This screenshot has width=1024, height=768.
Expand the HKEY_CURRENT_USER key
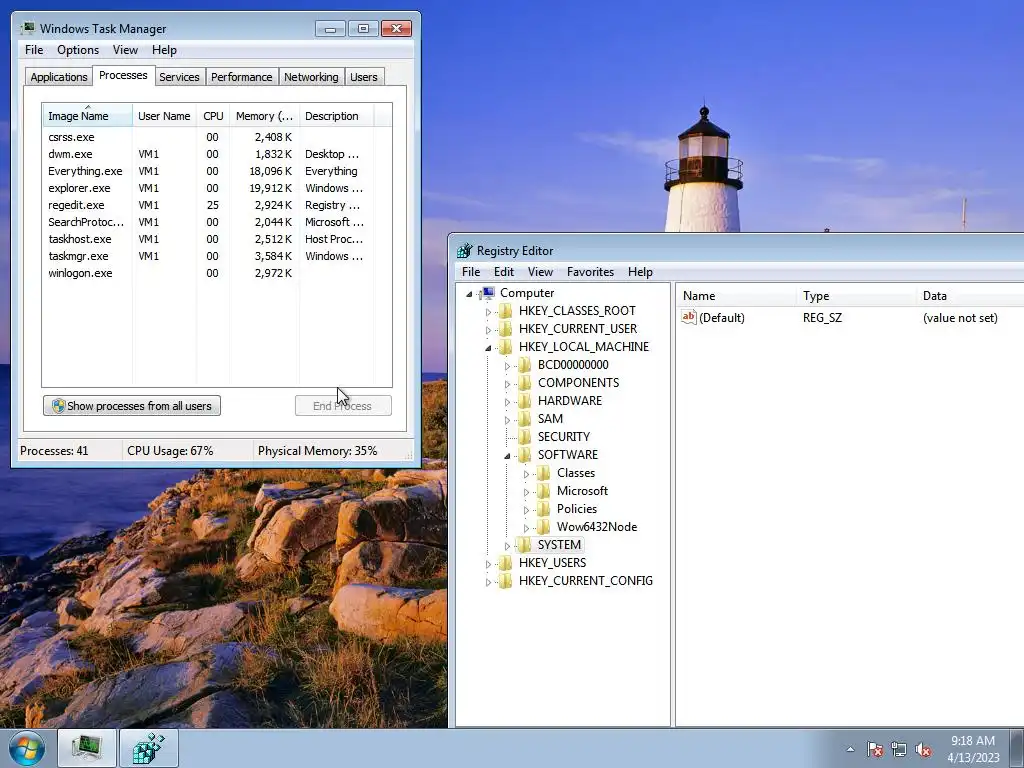pos(488,330)
